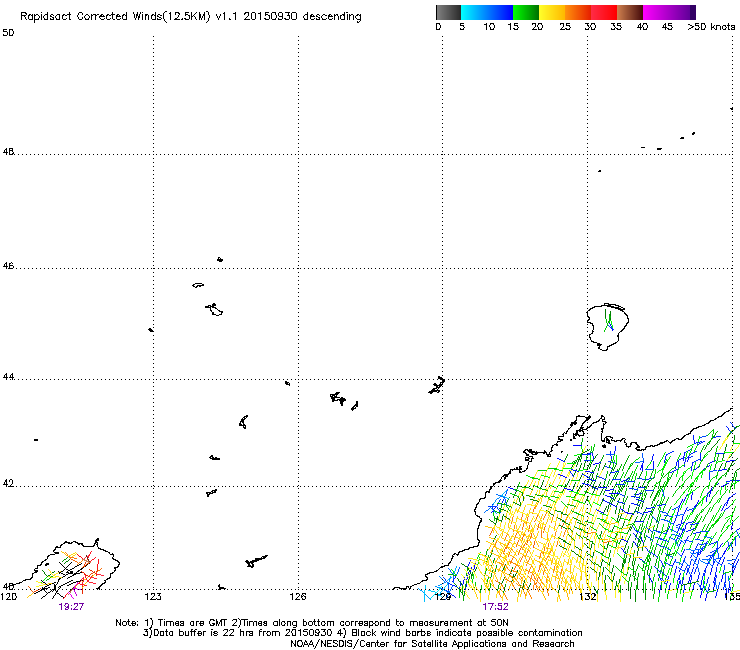740x650 pixels.
Task: Click the magenta 40-45 knots legend segment
Action: coord(656,12)
